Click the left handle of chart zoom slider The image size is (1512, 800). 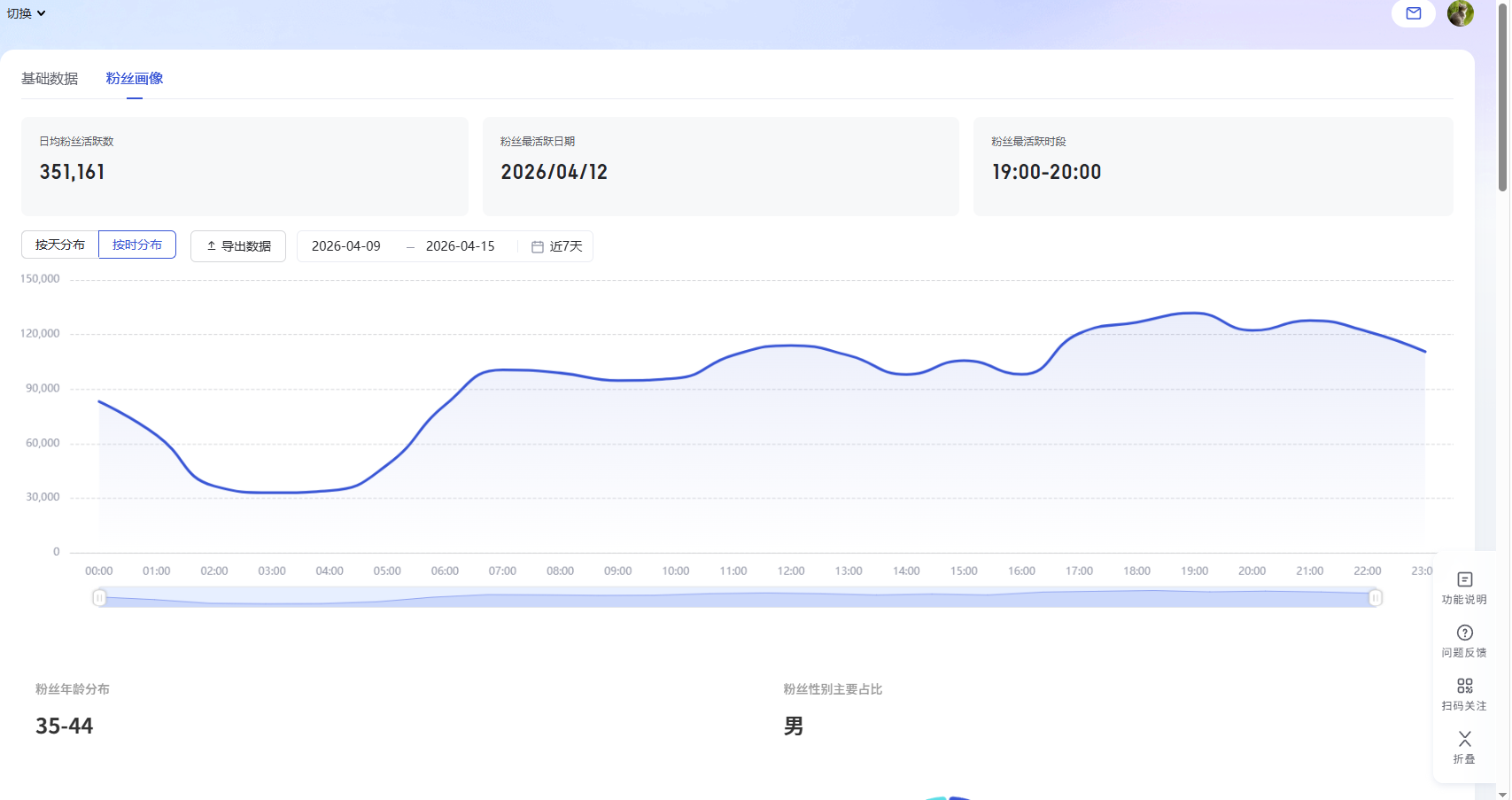tap(99, 598)
